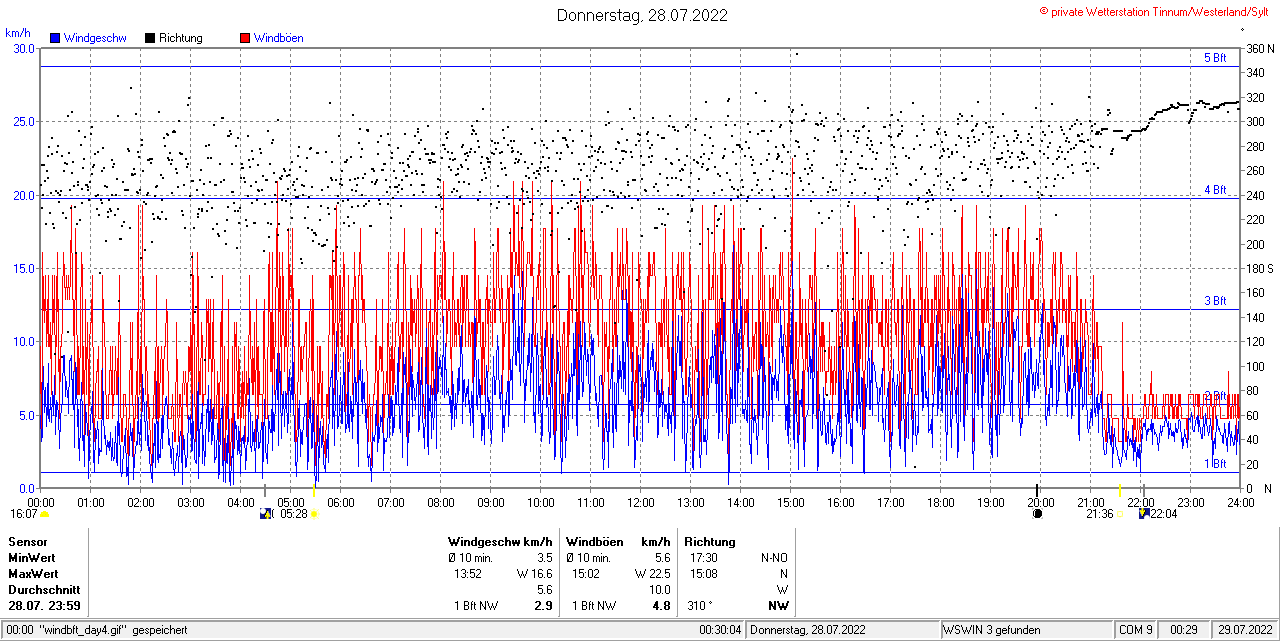
Task: Click the 29.07.2022 status bar date
Action: point(1243,630)
